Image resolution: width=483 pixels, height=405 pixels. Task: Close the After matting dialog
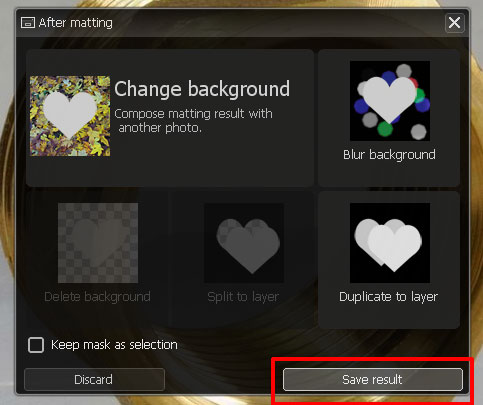point(455,23)
